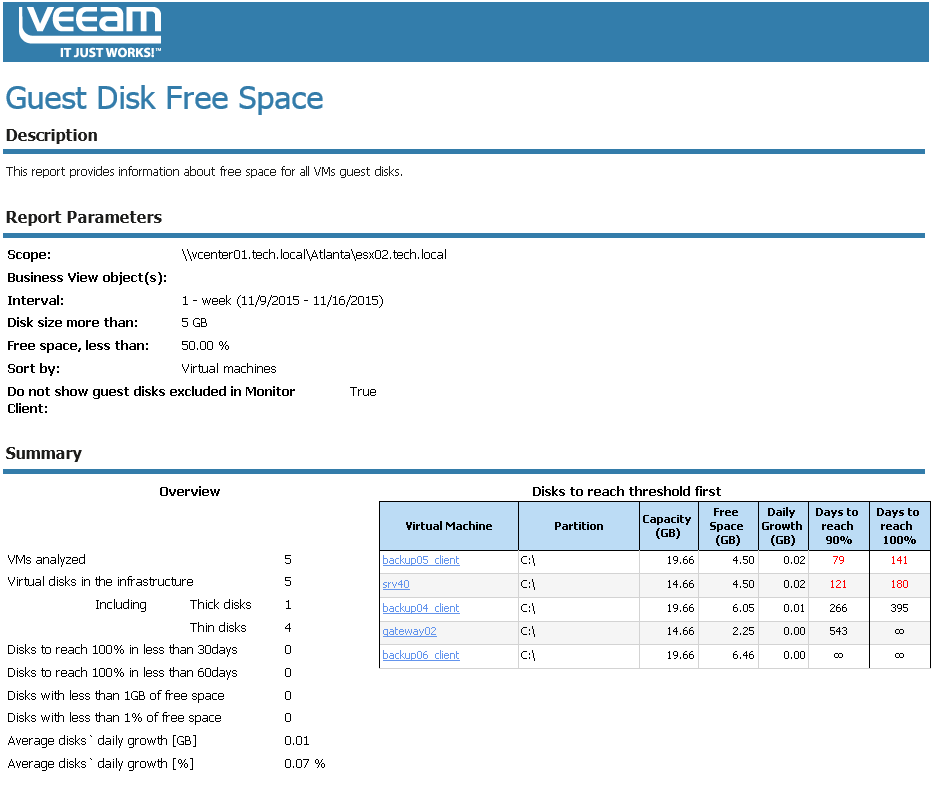Click the Guest Disk Free Space title
The width and height of the screenshot is (933, 790).
164,98
